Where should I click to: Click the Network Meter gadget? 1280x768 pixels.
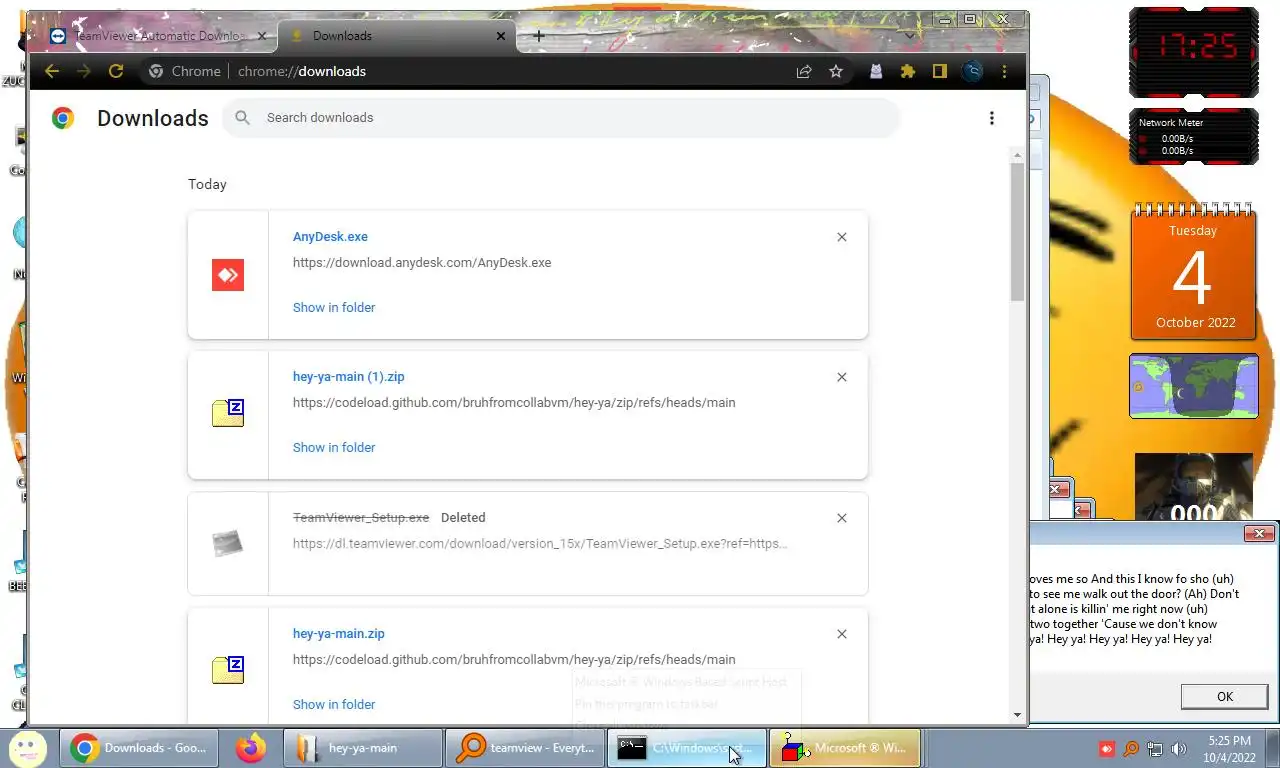1193,137
